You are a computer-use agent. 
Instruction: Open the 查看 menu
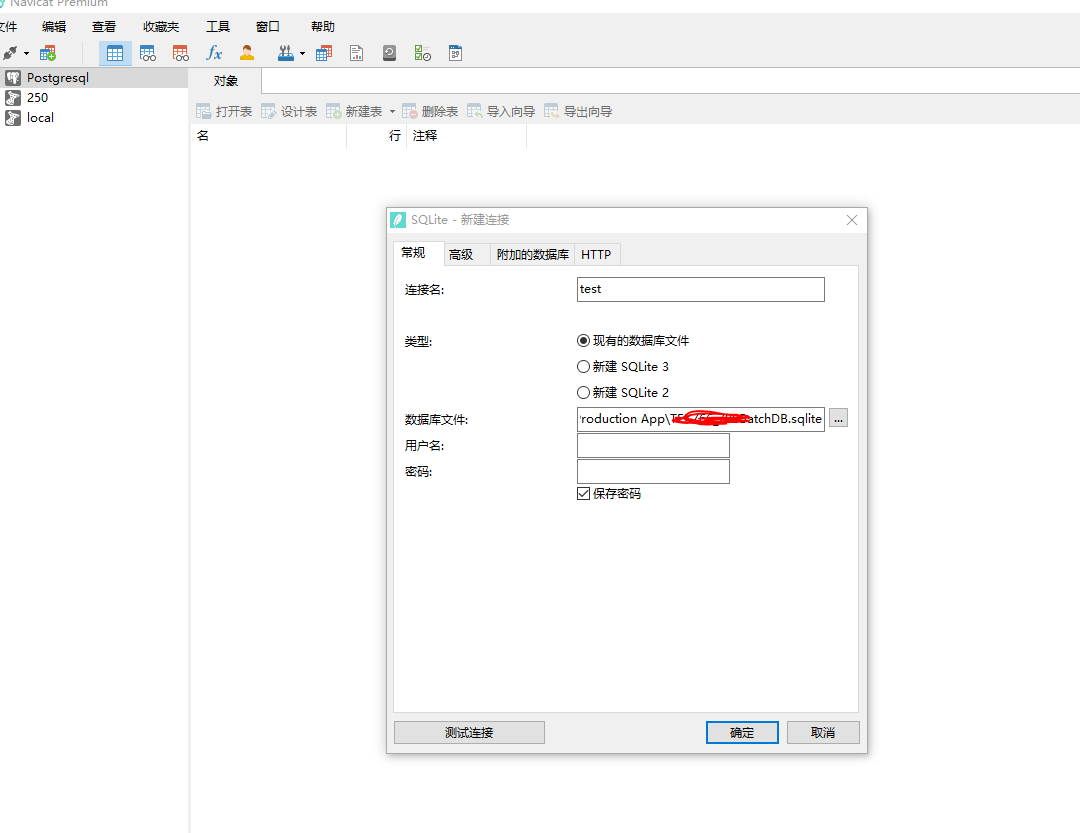click(104, 27)
